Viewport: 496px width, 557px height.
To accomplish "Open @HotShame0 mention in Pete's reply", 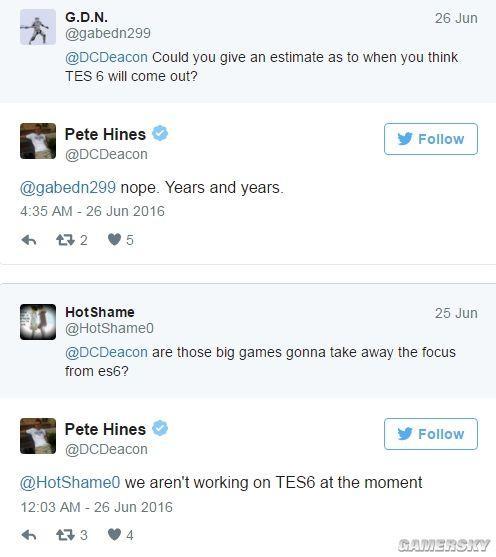I will pyautogui.click(x=70, y=482).
